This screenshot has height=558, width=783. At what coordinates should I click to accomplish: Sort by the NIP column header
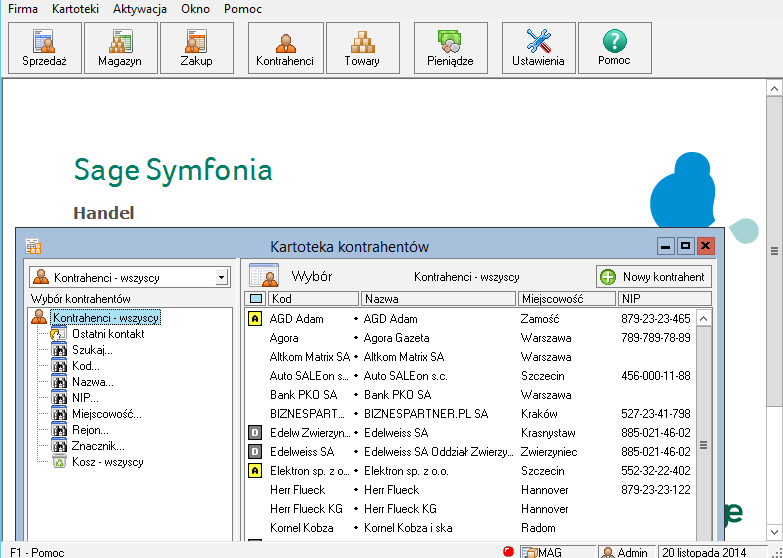pos(665,299)
